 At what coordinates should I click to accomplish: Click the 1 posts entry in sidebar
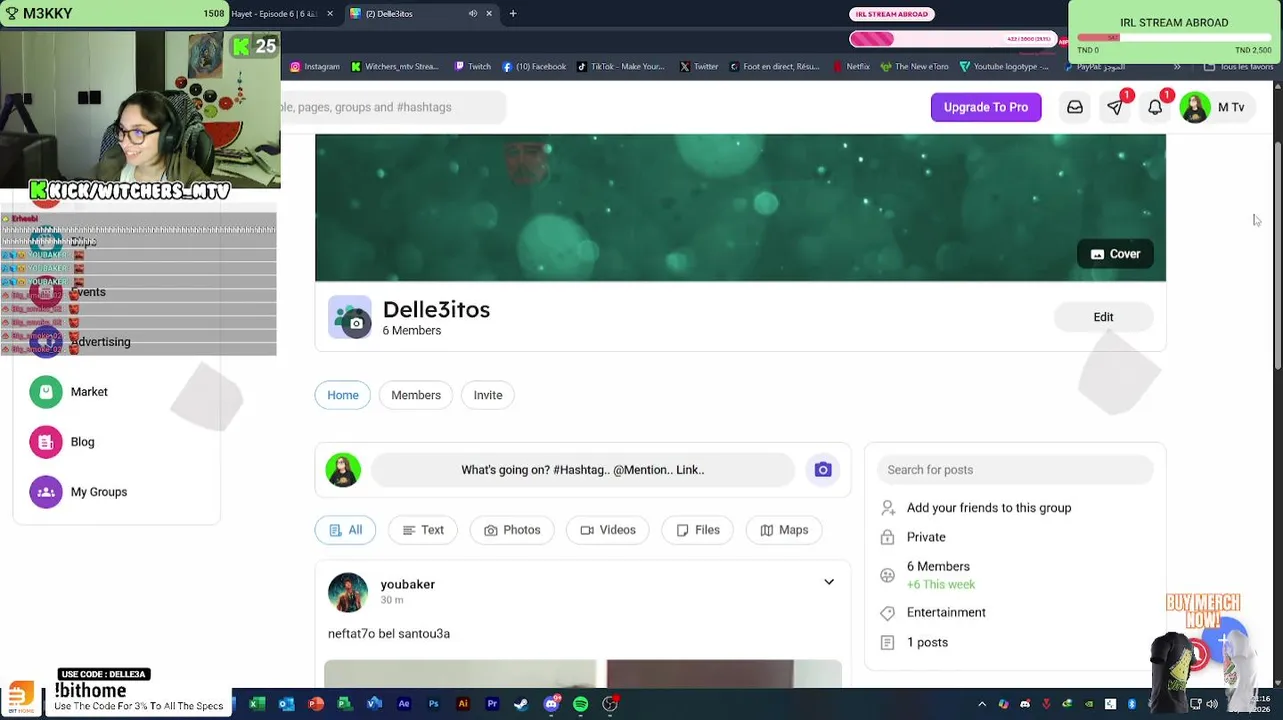(927, 642)
